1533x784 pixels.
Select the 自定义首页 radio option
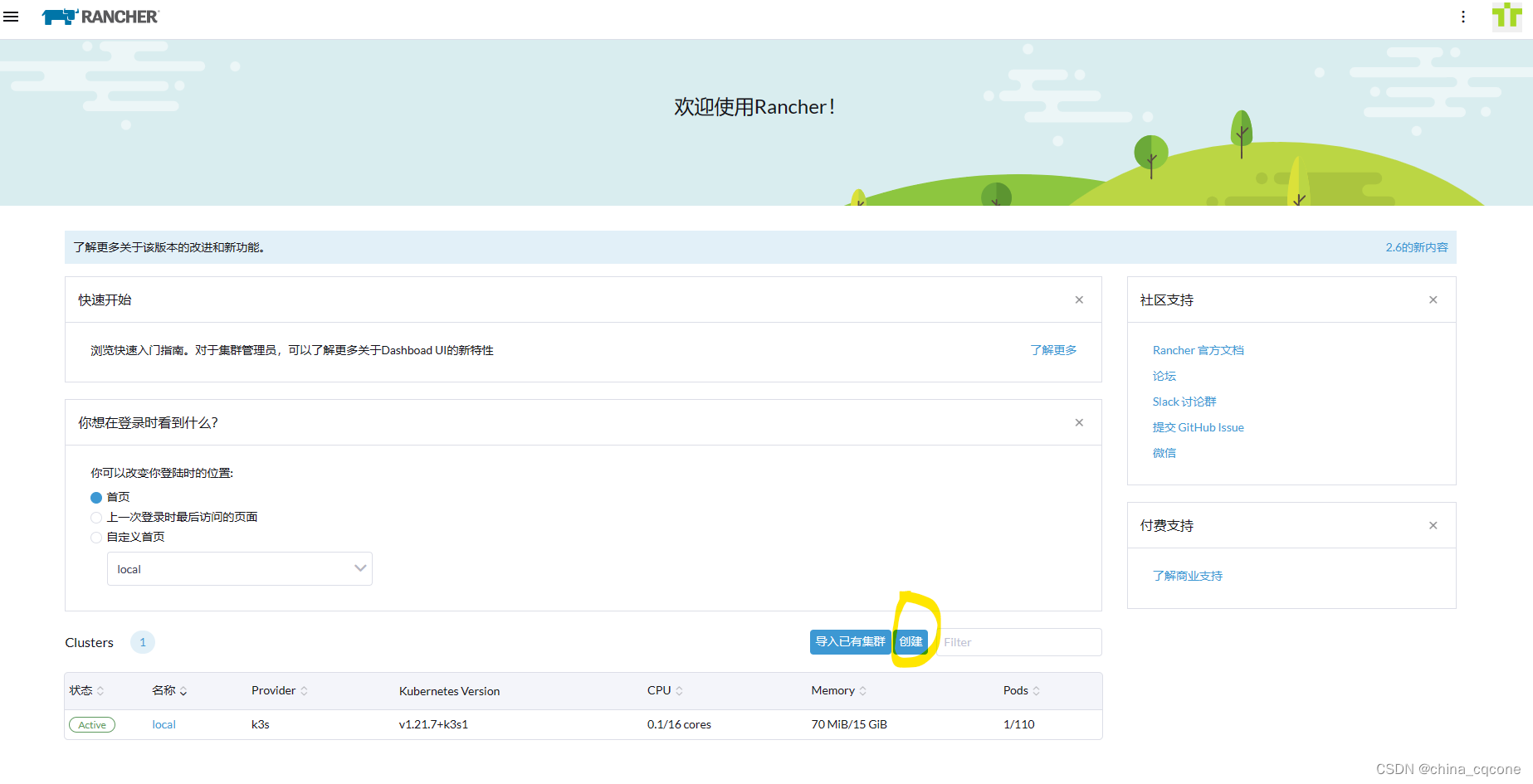point(96,538)
